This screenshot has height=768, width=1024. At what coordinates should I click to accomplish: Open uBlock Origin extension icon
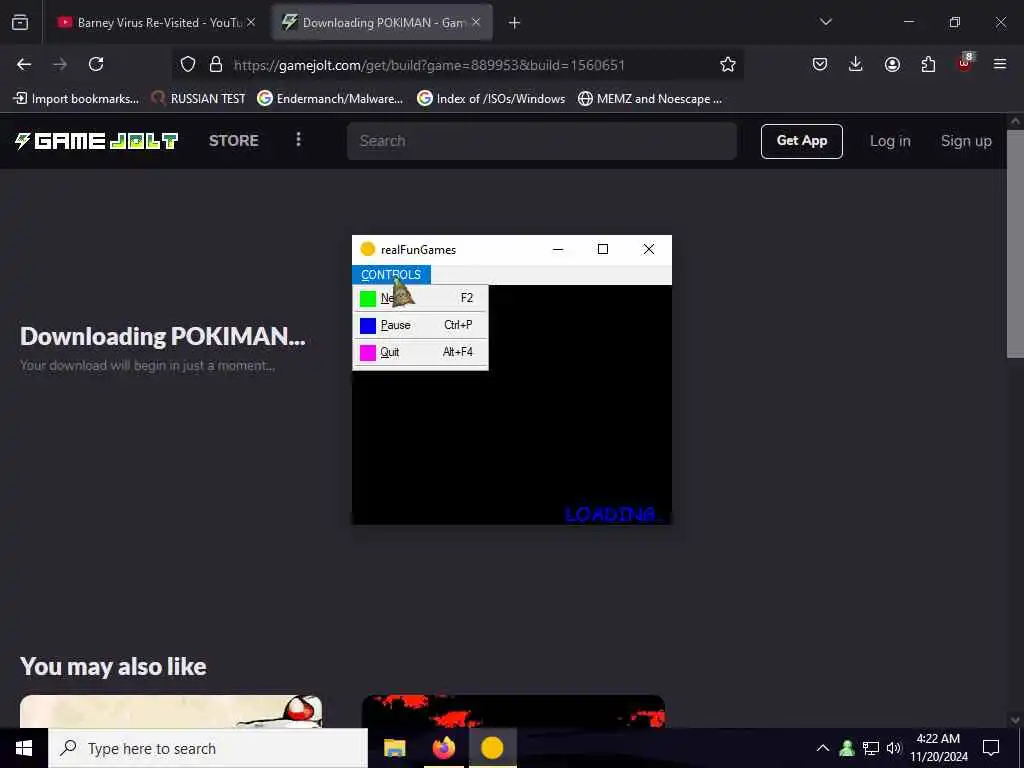965,63
